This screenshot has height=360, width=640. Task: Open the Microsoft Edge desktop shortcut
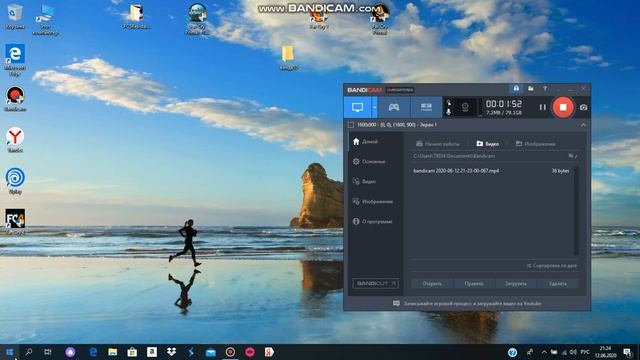click(15, 60)
